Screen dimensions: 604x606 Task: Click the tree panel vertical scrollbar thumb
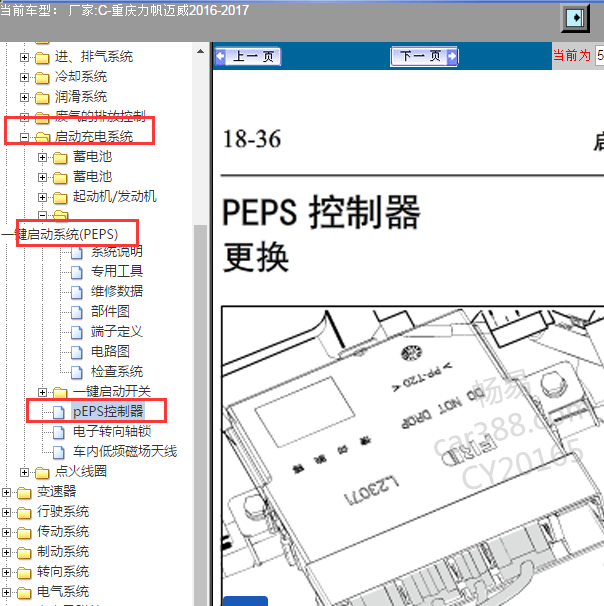[200, 415]
